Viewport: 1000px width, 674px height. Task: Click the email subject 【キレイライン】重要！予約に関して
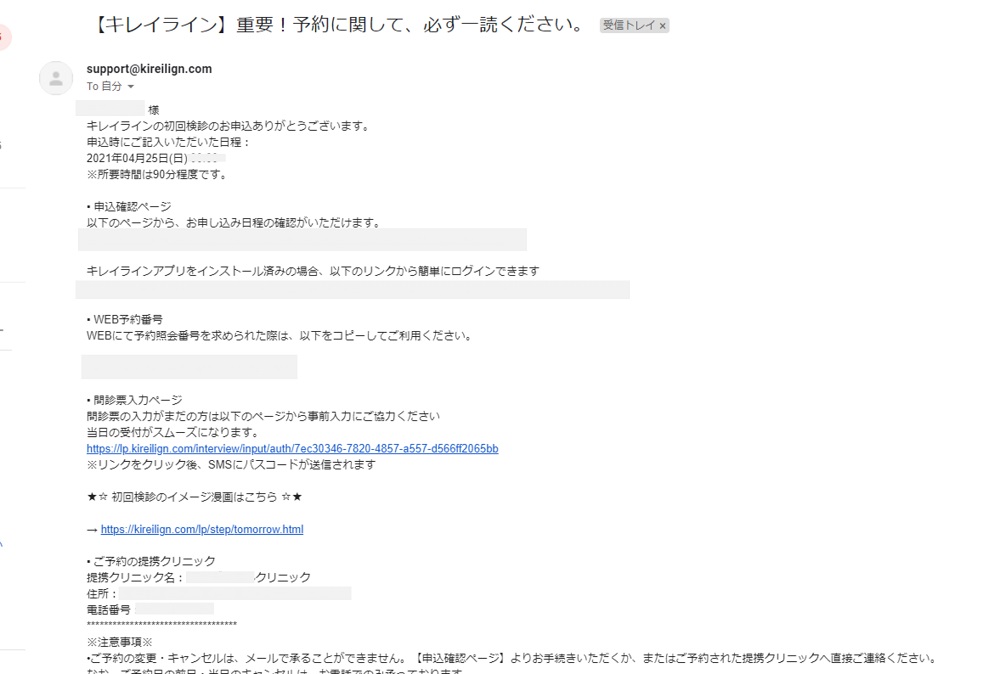click(339, 25)
